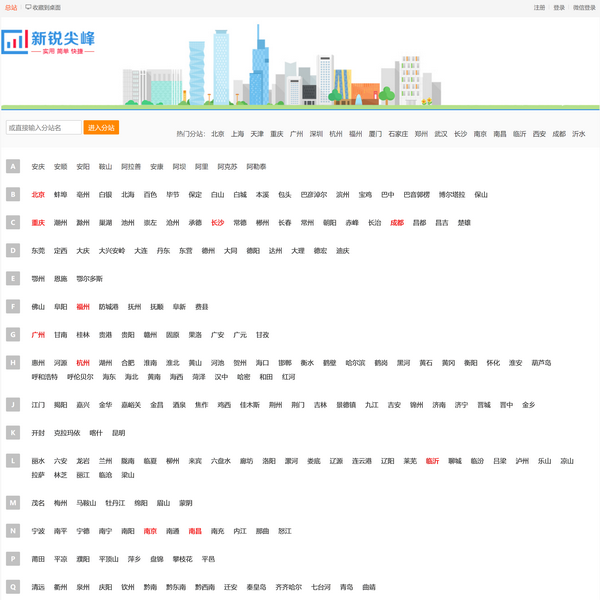Click 微信登录 in the top bar
Image resolution: width=600 pixels, height=600 pixels.
click(x=583, y=7)
